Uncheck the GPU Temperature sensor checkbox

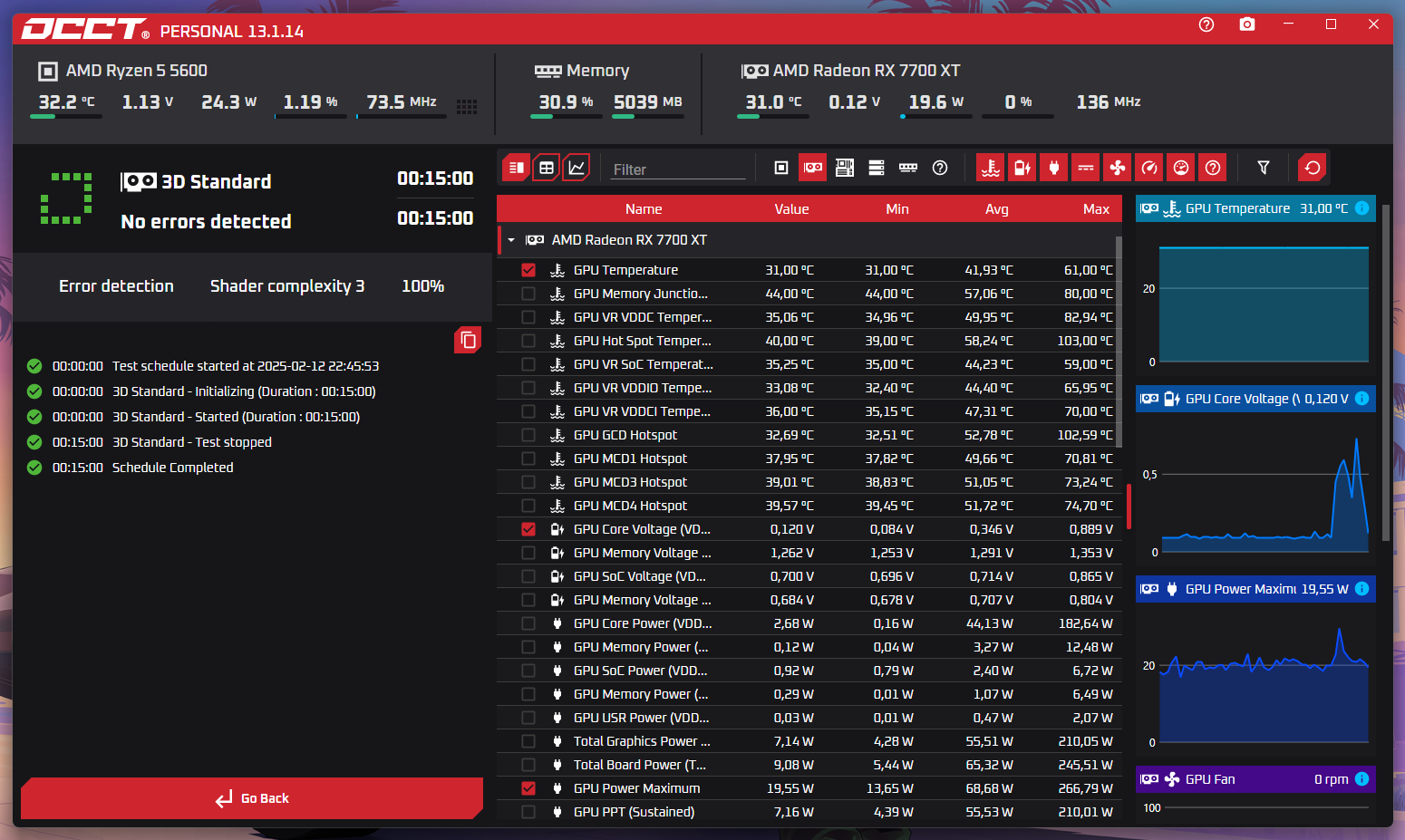528,270
